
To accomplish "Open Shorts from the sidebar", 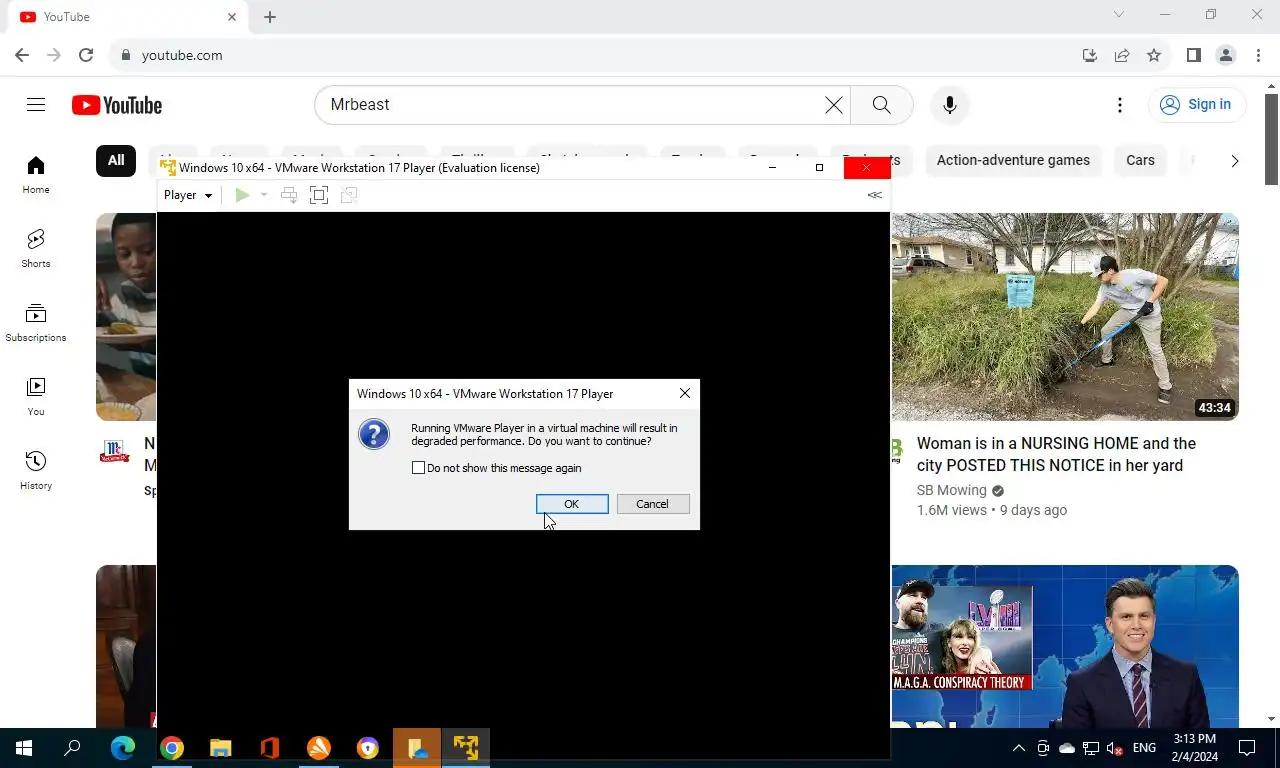I will tap(36, 249).
